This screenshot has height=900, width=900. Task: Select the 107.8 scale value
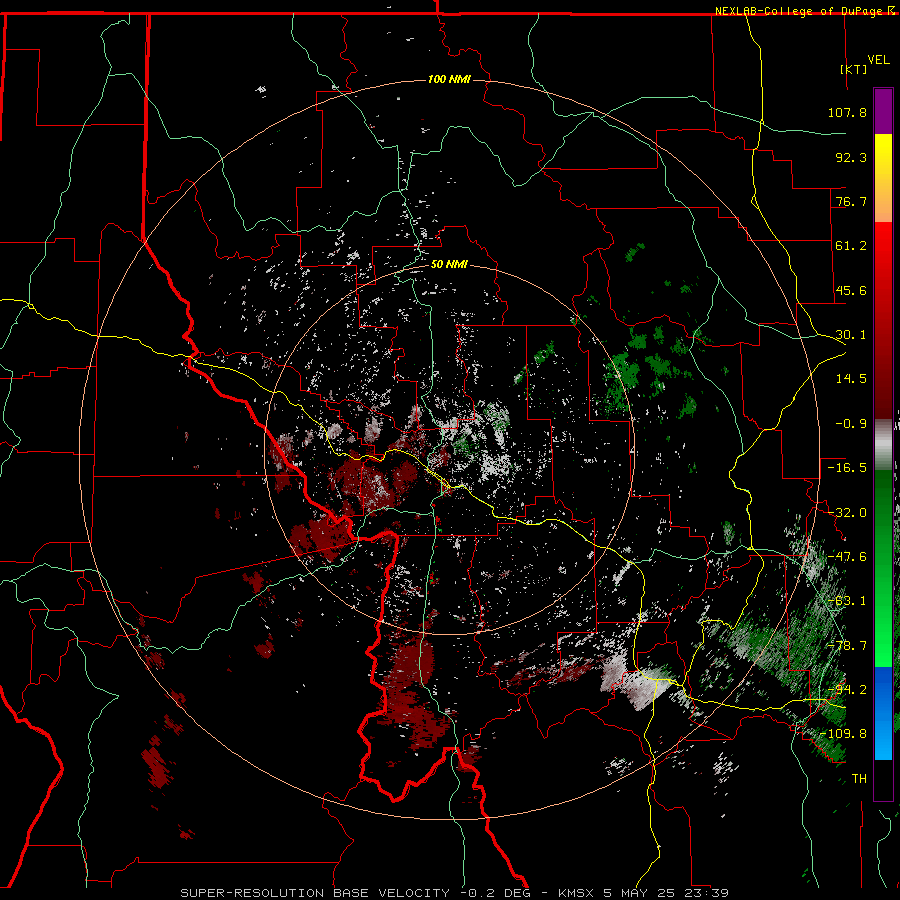pos(847,112)
